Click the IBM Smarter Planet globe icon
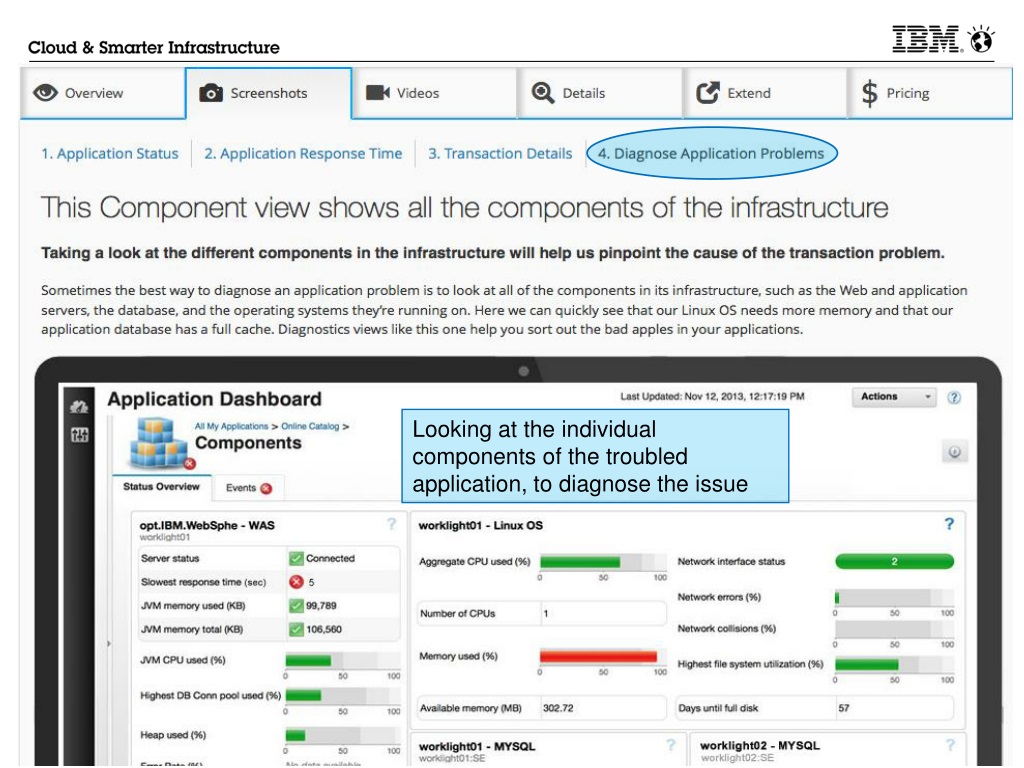The width and height of the screenshot is (1024, 768). click(x=981, y=39)
